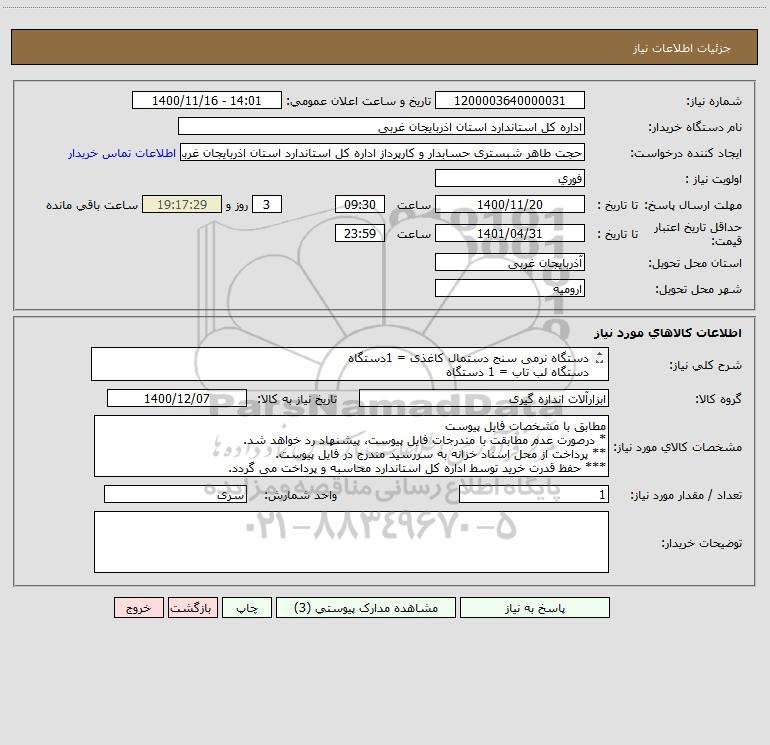This screenshot has width=770, height=745.
Task: Click the goods specifications text area
Action: (x=351, y=446)
